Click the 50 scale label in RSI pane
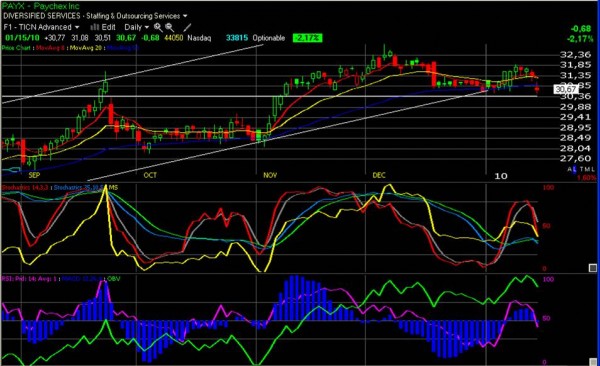600x366 pixels. 546,318
